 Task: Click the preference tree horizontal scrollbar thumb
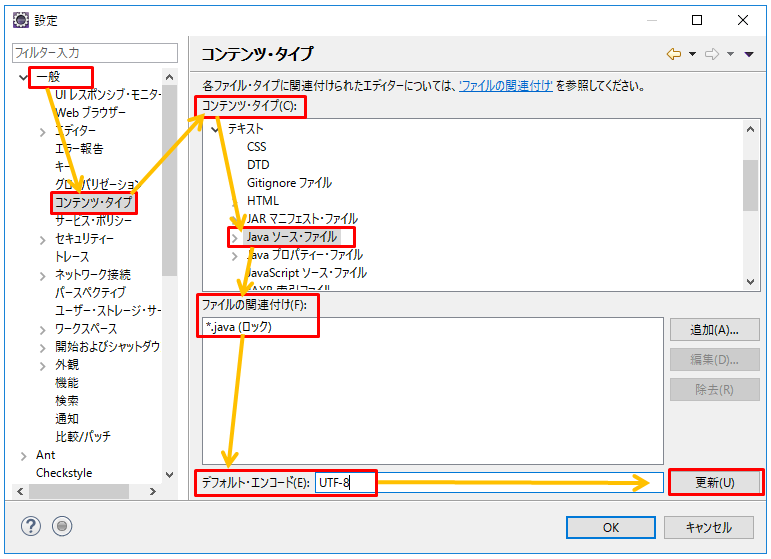coord(79,491)
